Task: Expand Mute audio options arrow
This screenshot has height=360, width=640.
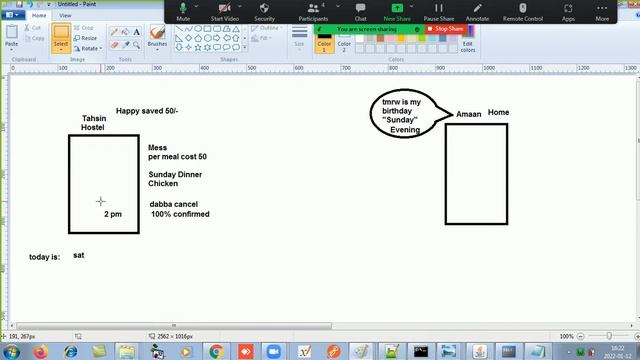Action: pyautogui.click(x=196, y=7)
